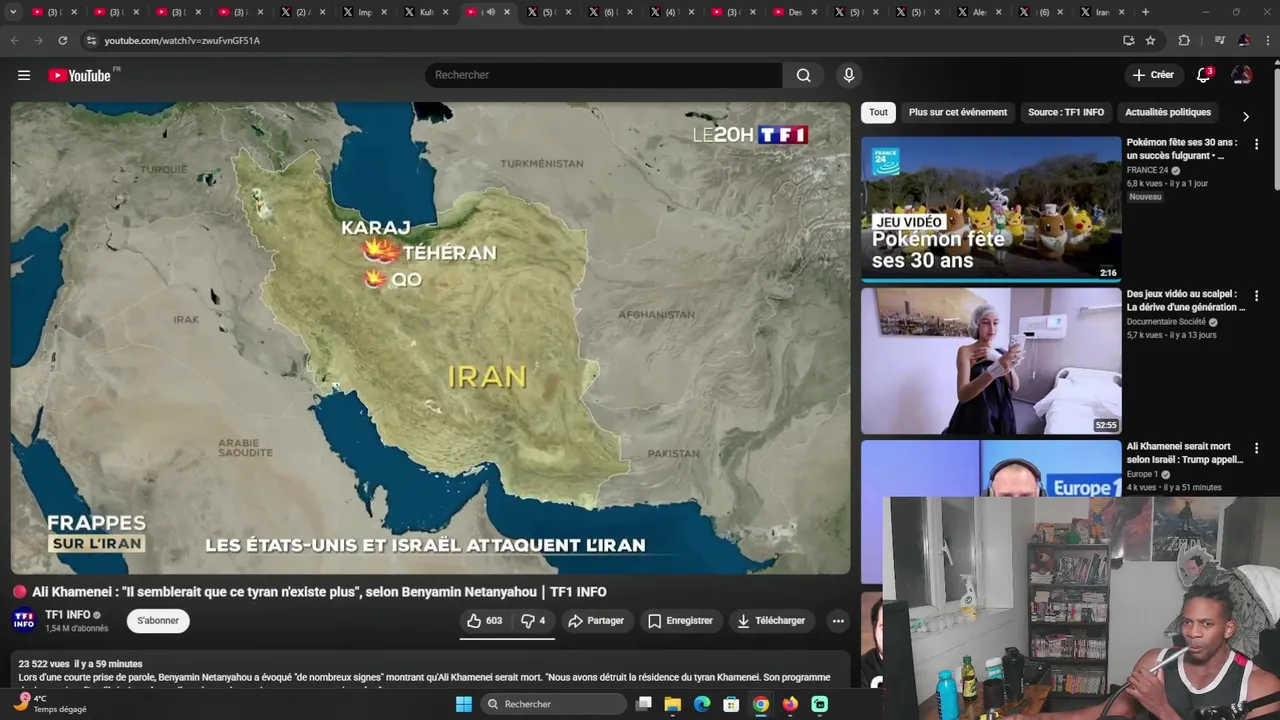Switch to the Des YouTube tab
The height and width of the screenshot is (720, 1280).
(793, 12)
